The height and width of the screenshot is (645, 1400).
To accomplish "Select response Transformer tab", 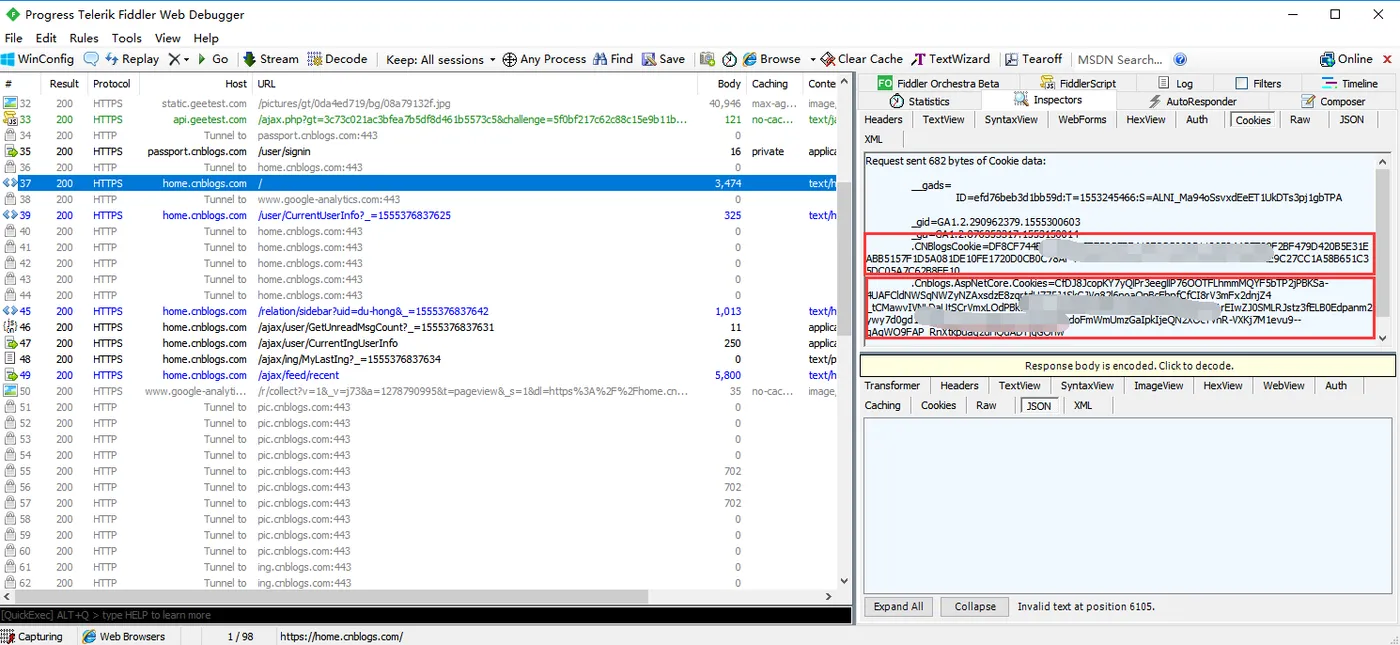I will click(892, 385).
